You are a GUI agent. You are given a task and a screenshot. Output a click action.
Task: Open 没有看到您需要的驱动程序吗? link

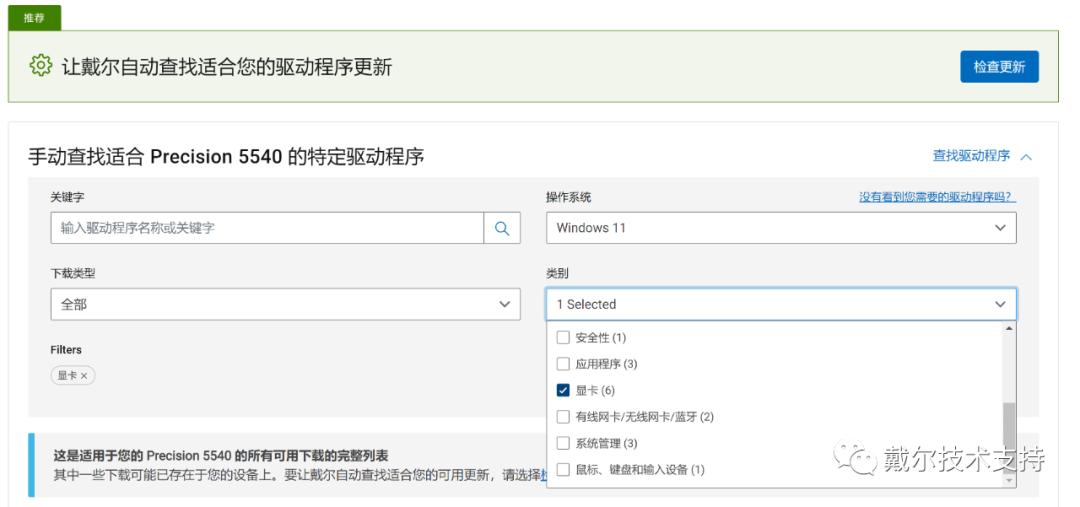(937, 197)
